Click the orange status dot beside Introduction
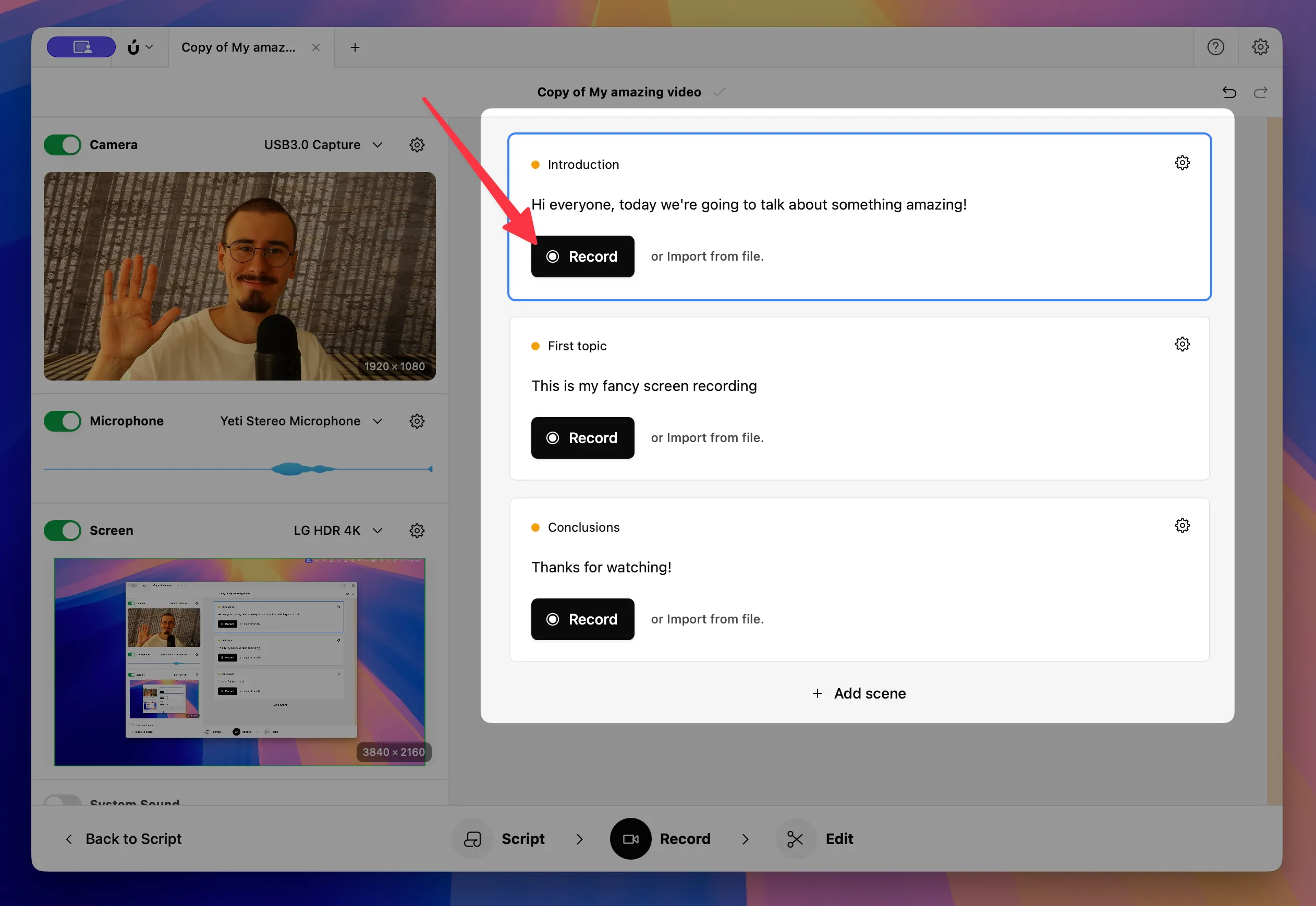 point(535,165)
